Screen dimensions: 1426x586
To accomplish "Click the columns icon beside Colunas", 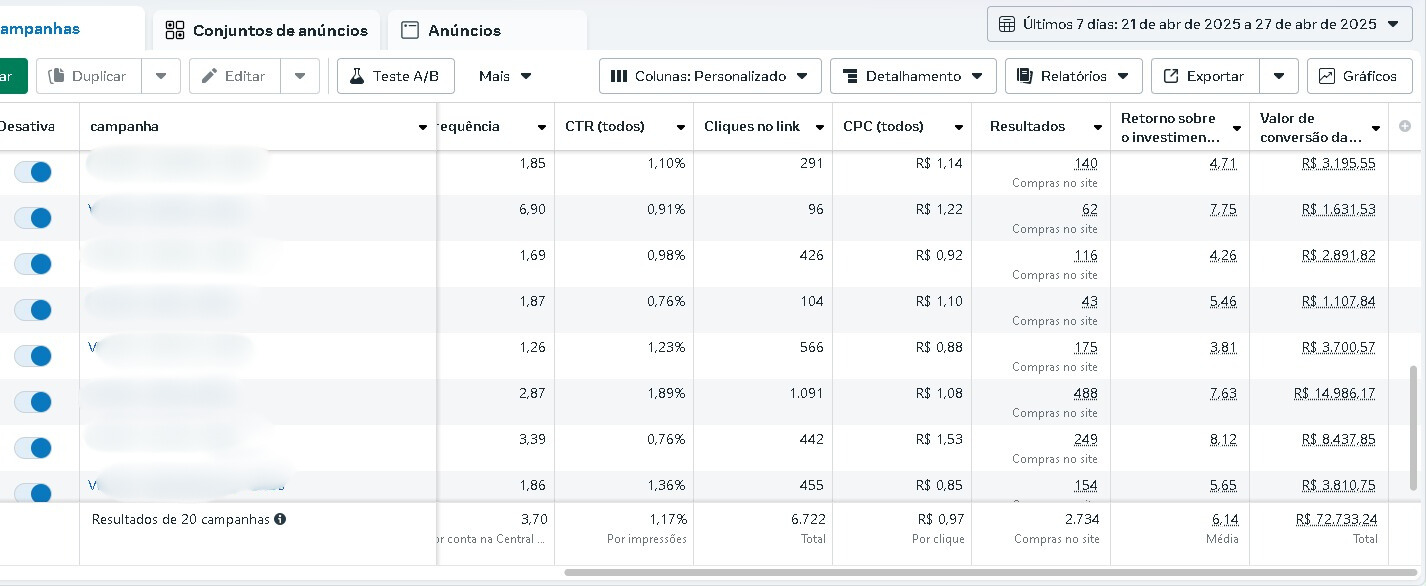I will [x=619, y=76].
